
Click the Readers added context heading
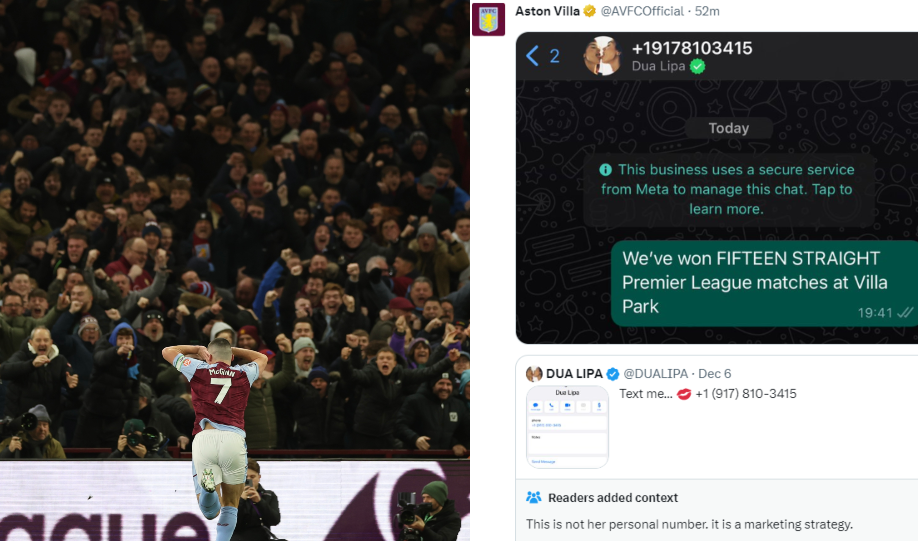click(x=612, y=498)
